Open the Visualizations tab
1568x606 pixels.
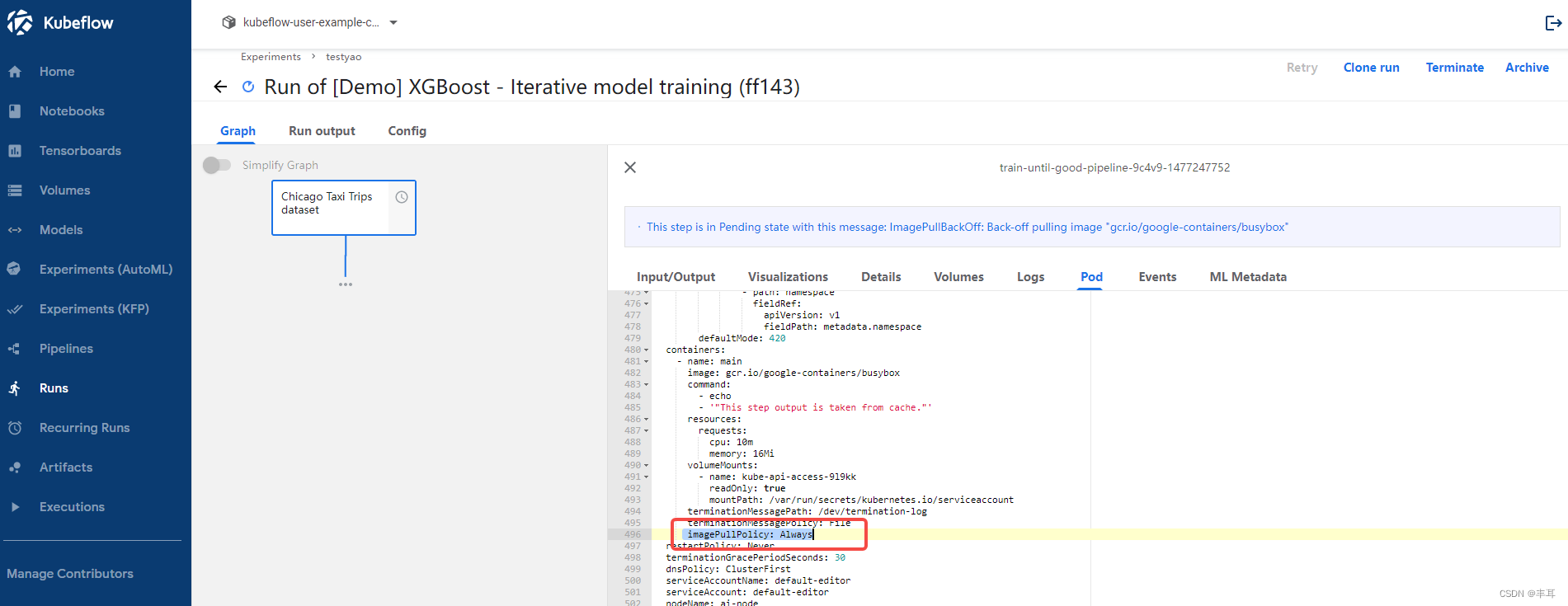click(788, 277)
